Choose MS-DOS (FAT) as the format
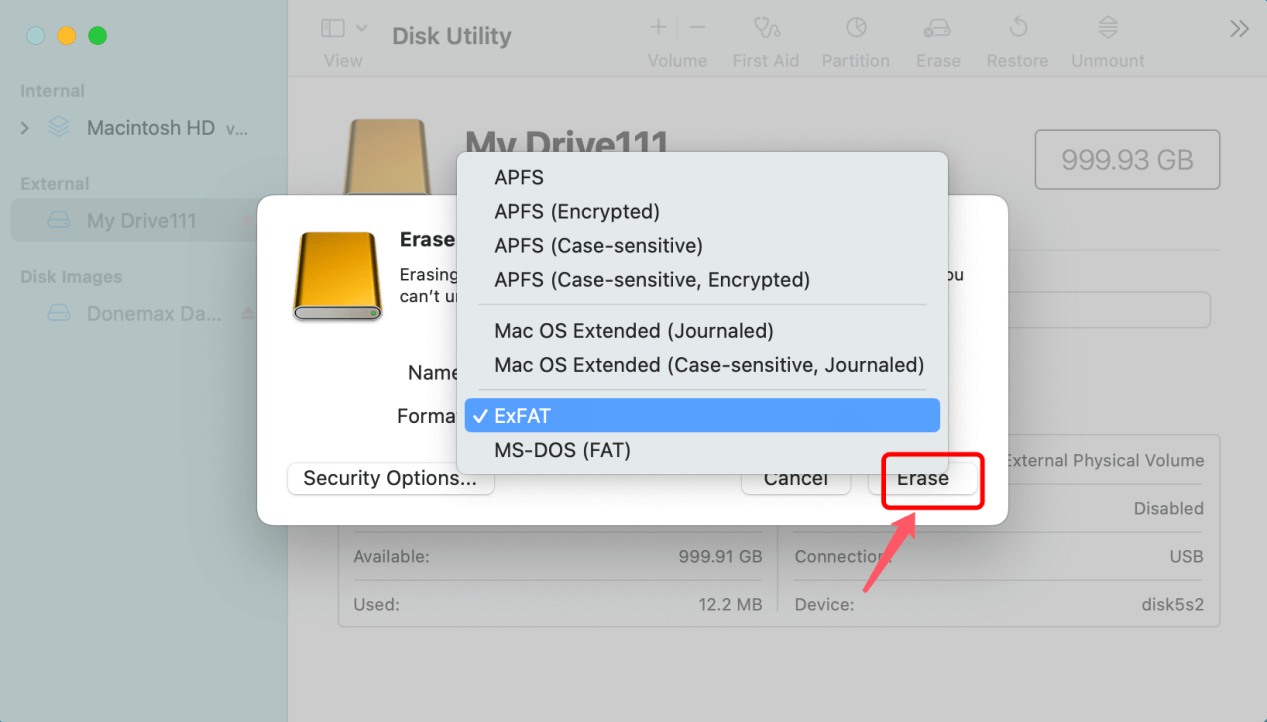This screenshot has width=1267, height=722. (x=562, y=450)
